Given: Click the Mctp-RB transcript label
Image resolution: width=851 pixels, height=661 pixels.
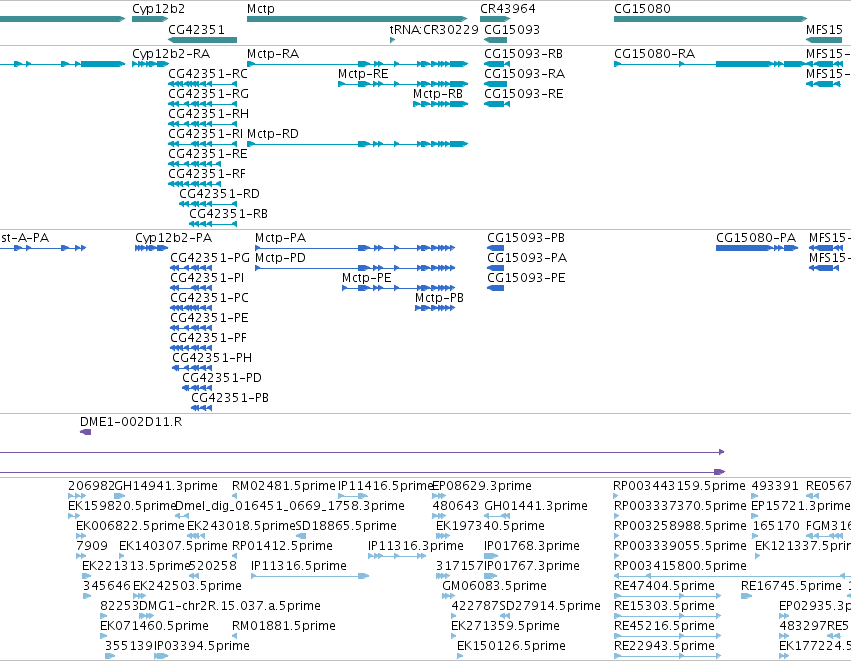Looking at the screenshot, I should [438, 94].
